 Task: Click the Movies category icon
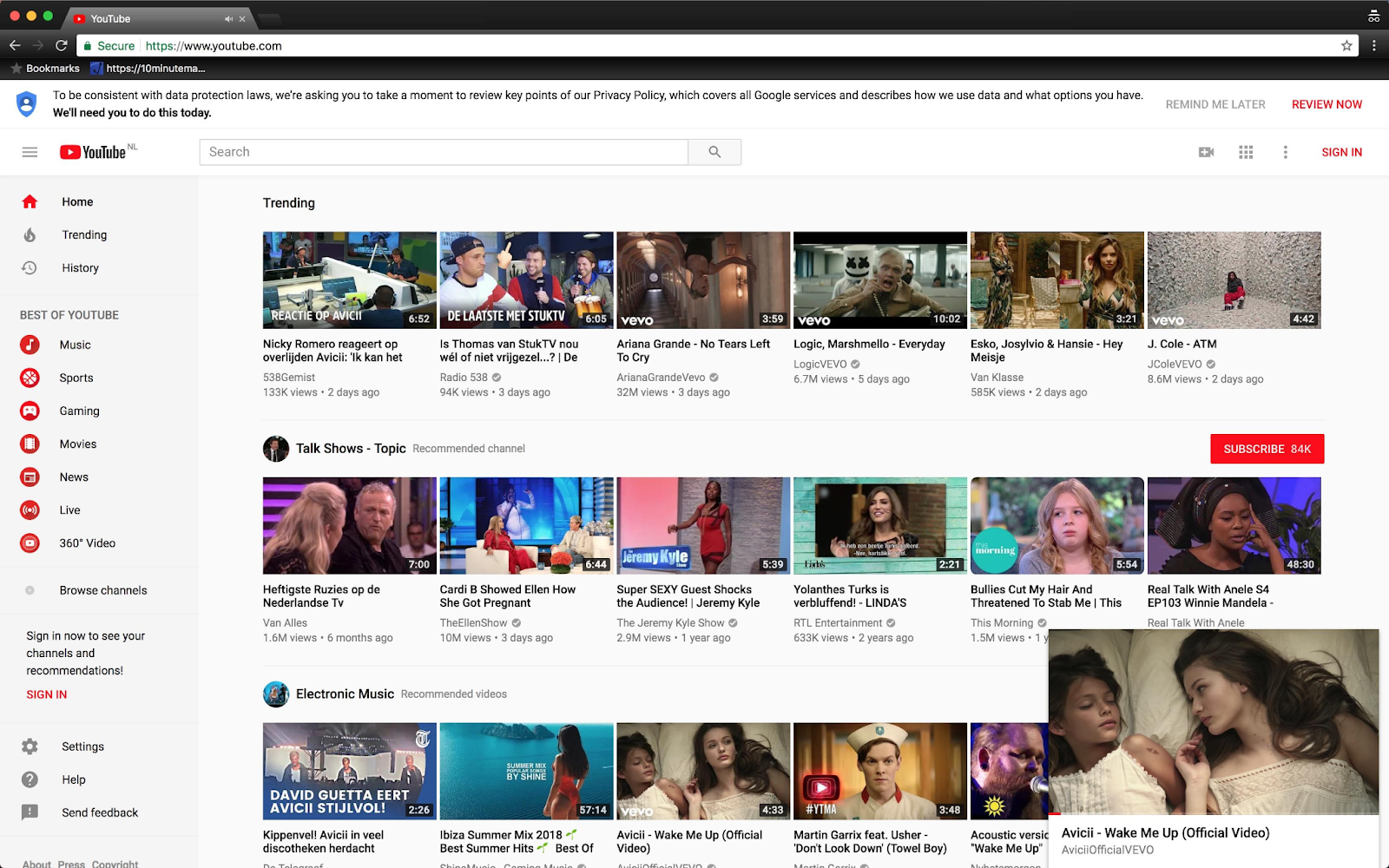[x=30, y=444]
